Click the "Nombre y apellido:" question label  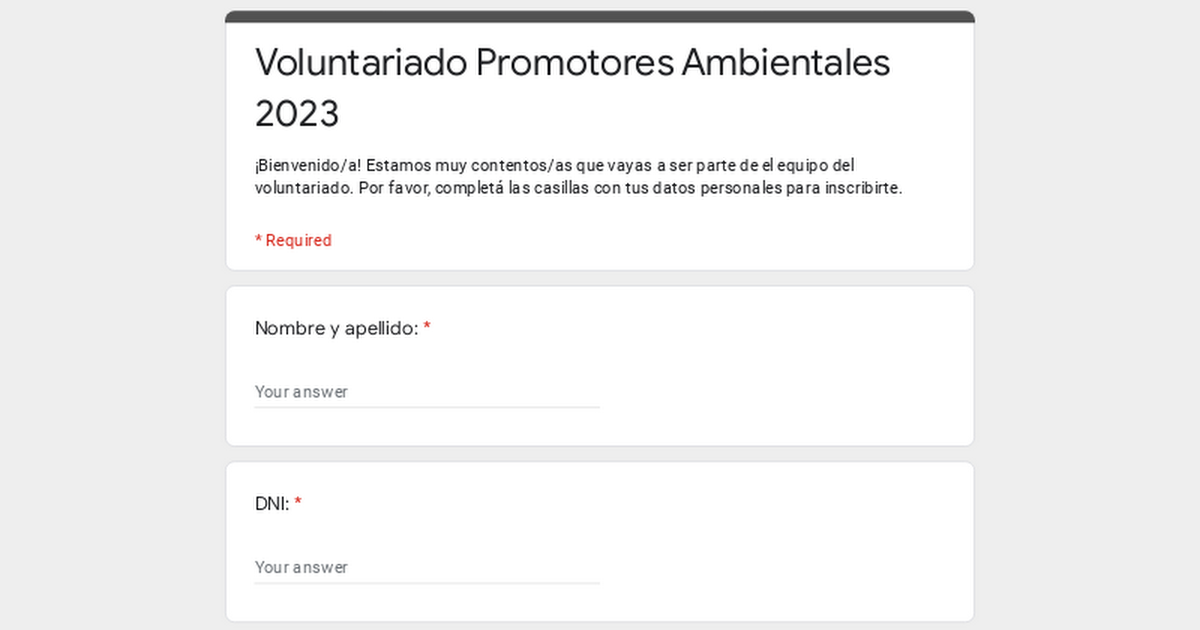(x=336, y=328)
